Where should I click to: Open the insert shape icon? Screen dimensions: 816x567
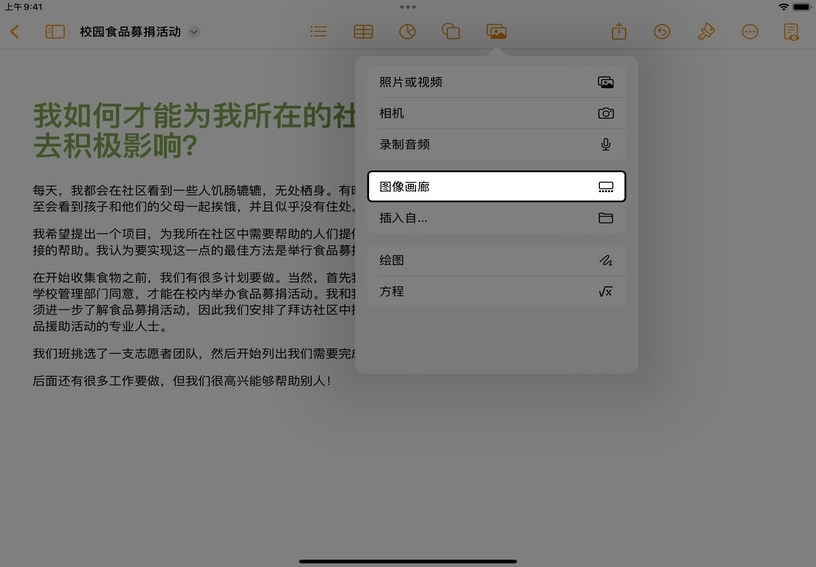coord(451,32)
